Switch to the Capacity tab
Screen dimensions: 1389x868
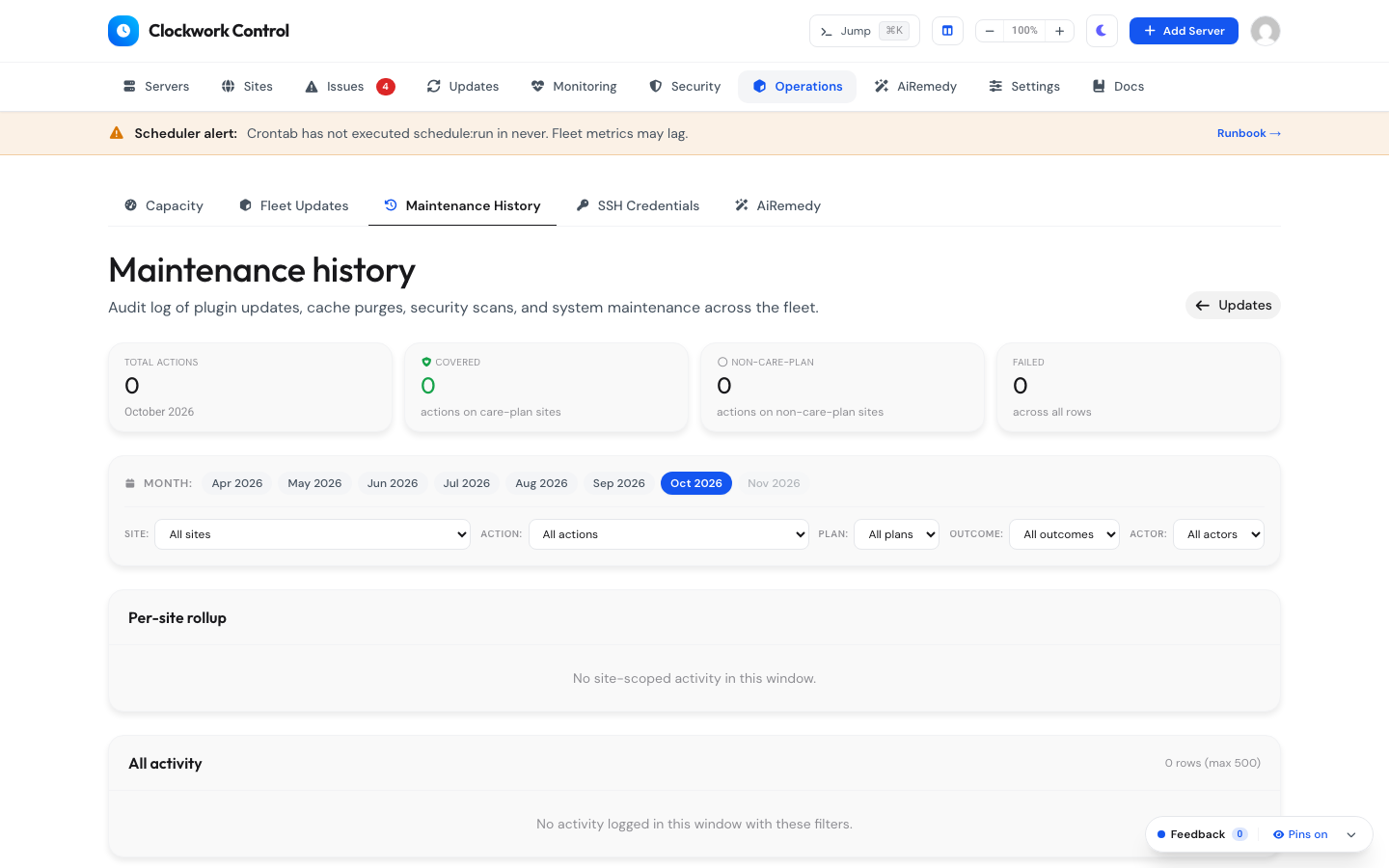[x=164, y=205]
